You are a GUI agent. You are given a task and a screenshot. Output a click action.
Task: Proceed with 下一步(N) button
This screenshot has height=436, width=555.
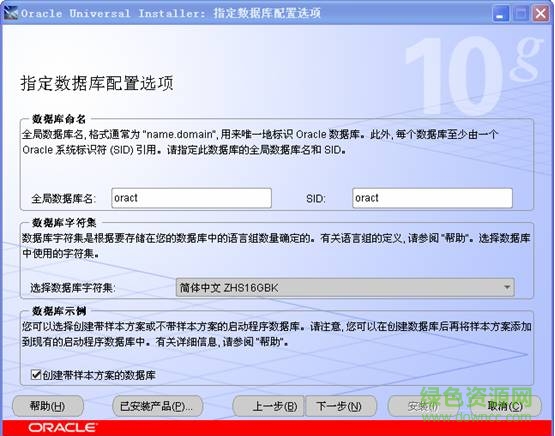[x=341, y=406]
